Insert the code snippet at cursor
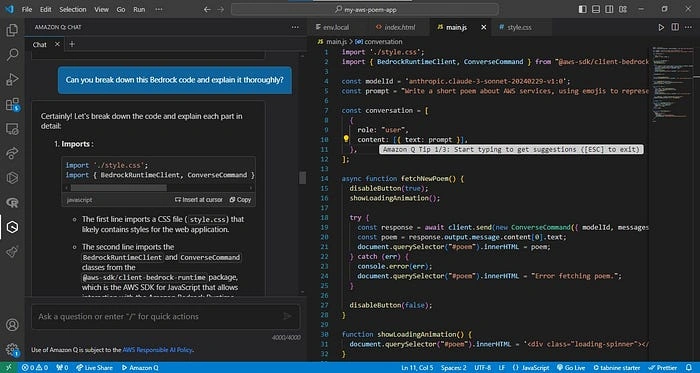Screen dimensions: 700x373 [199, 200]
